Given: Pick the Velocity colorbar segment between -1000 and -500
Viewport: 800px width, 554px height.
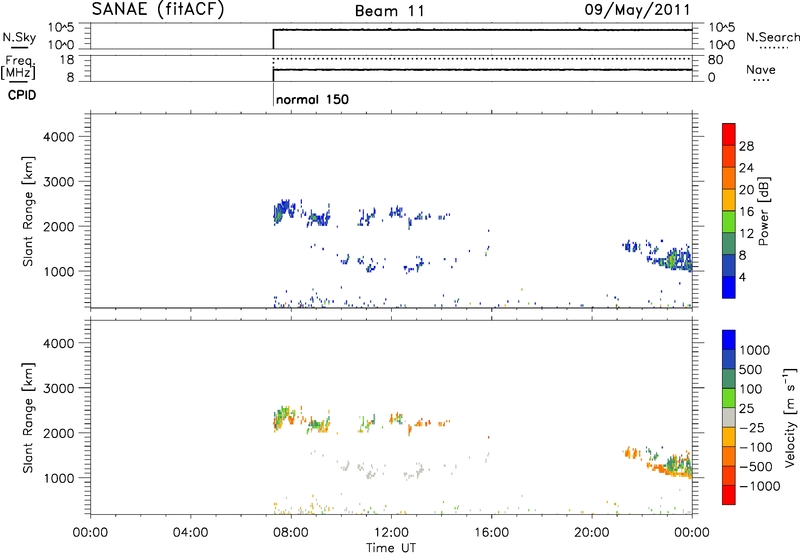Looking at the screenshot, I should tap(729, 475).
